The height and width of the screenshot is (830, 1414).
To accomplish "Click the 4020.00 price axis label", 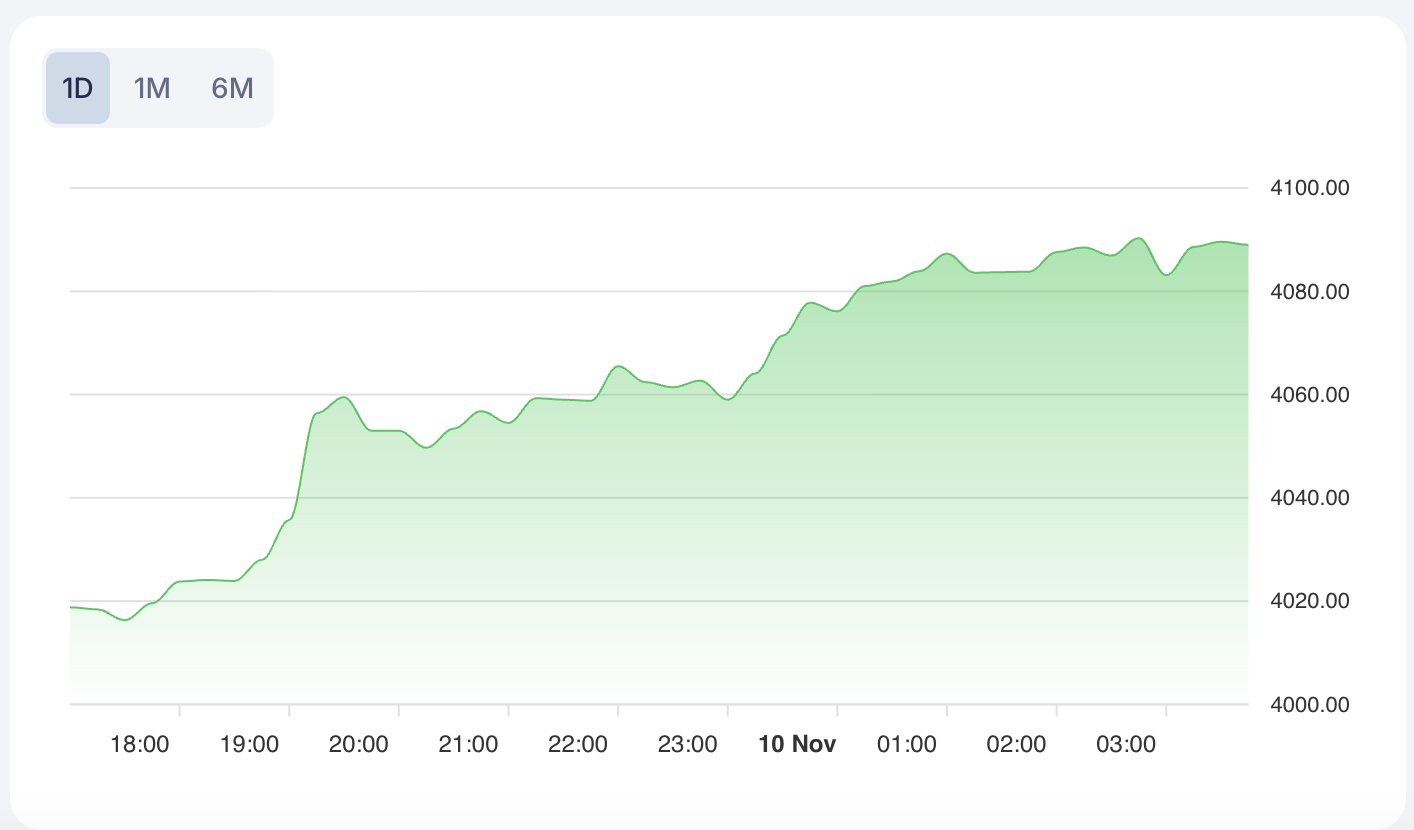I will click(x=1308, y=601).
